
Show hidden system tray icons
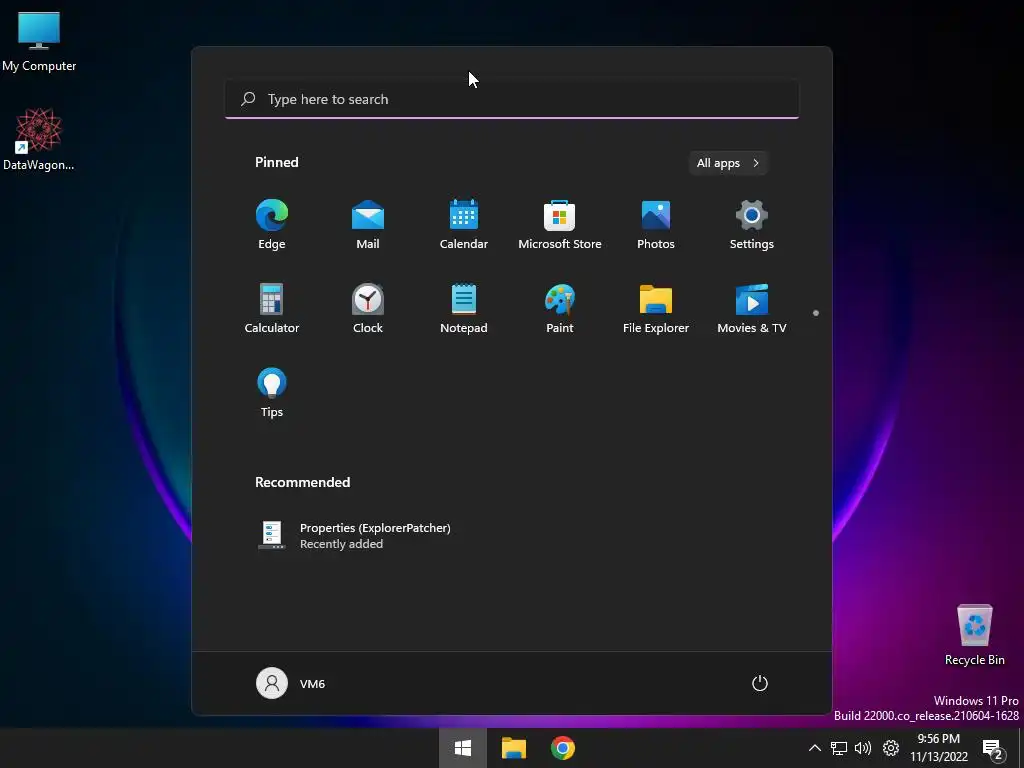(x=814, y=748)
